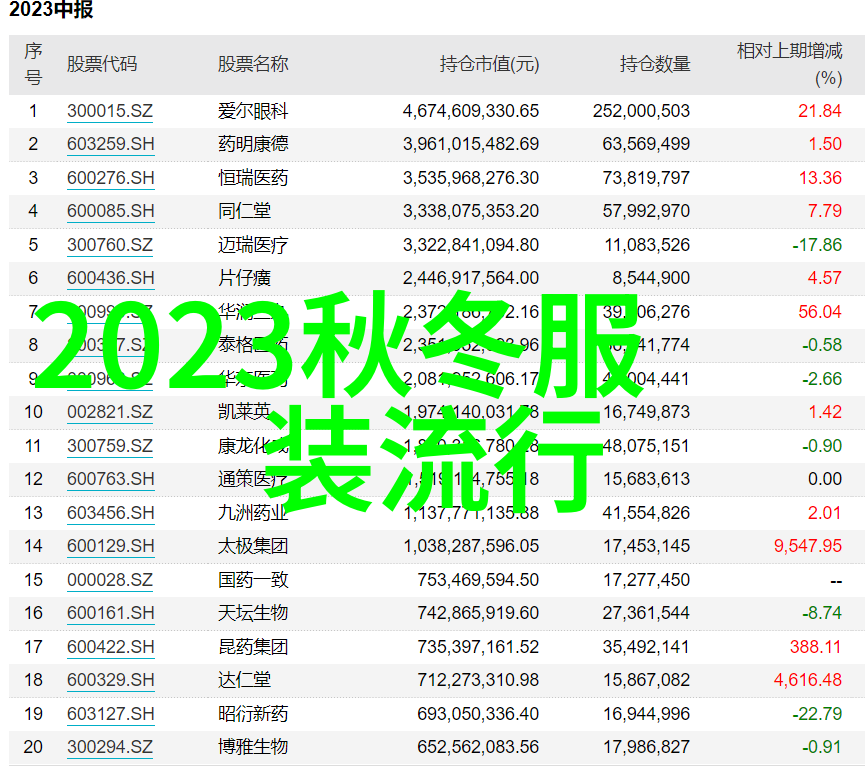Click the 股票名称 column header

[x=253, y=65]
